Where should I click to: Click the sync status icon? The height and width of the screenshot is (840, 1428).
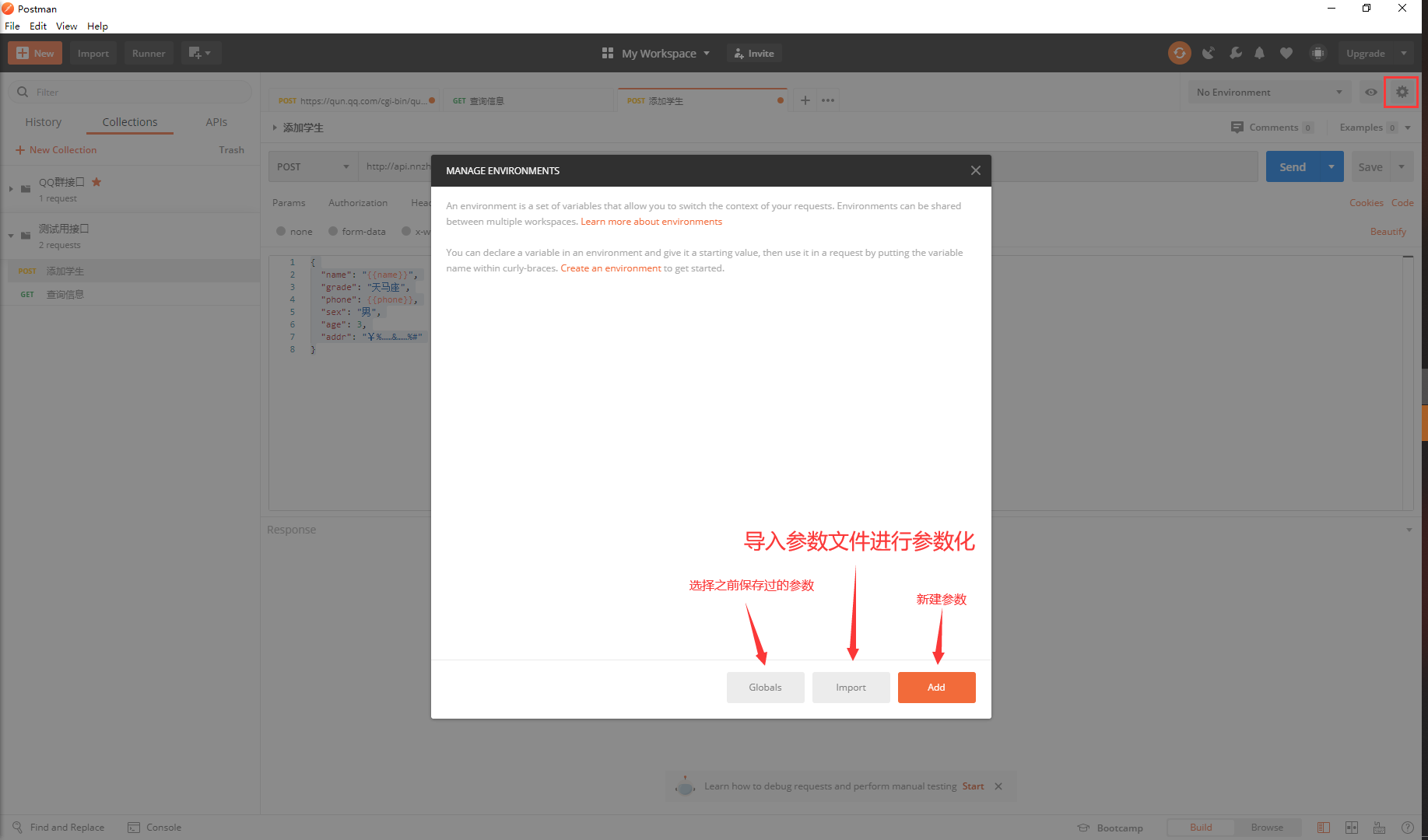point(1179,53)
